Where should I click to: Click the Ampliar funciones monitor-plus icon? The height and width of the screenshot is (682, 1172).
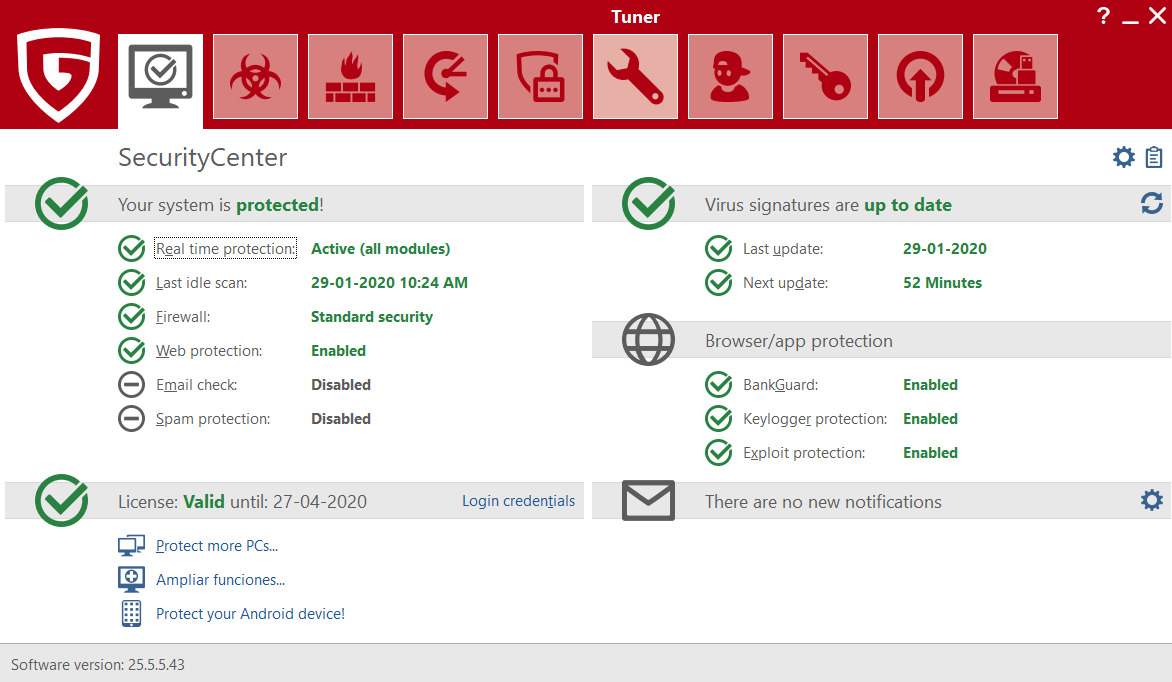(132, 580)
